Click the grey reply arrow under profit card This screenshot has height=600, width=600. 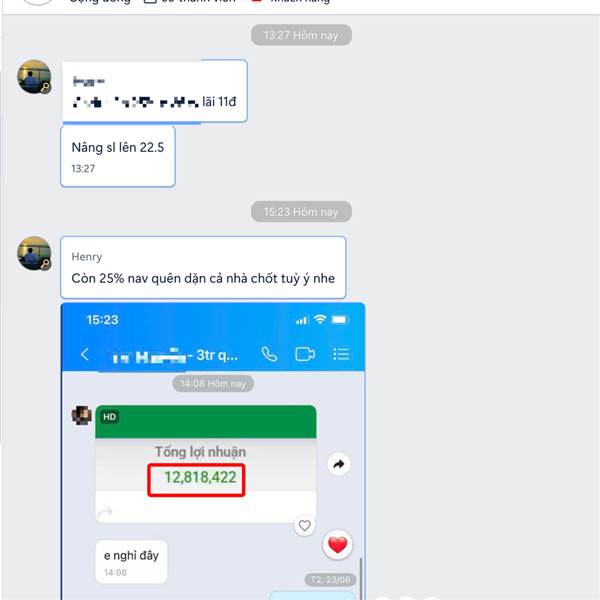point(104,512)
